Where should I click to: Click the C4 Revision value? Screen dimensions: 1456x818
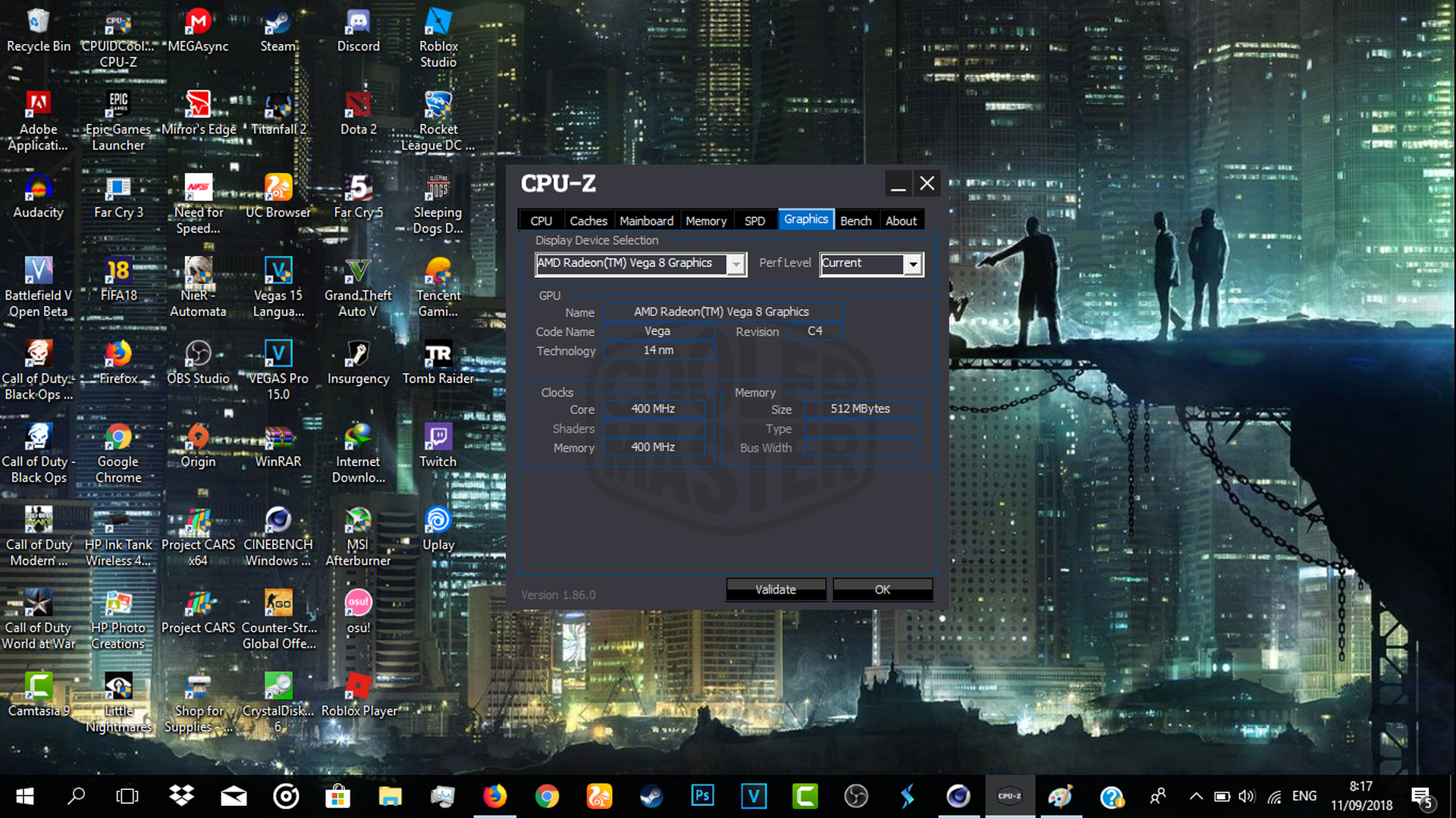(815, 331)
